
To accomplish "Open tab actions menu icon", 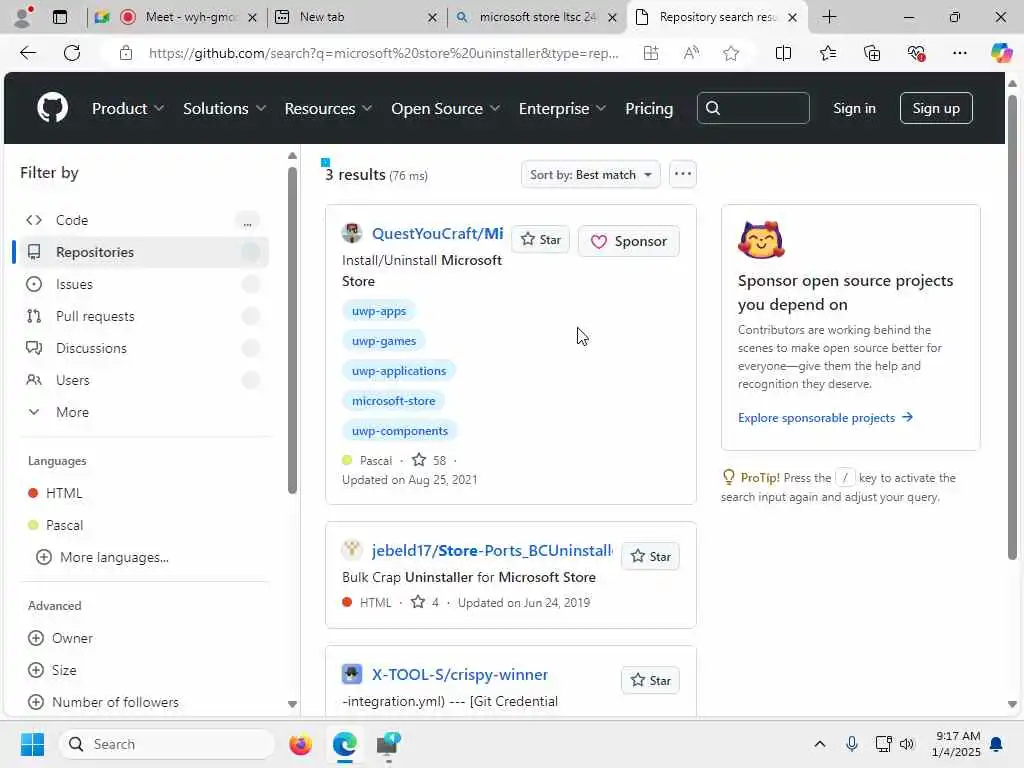I will pyautogui.click(x=60, y=17).
